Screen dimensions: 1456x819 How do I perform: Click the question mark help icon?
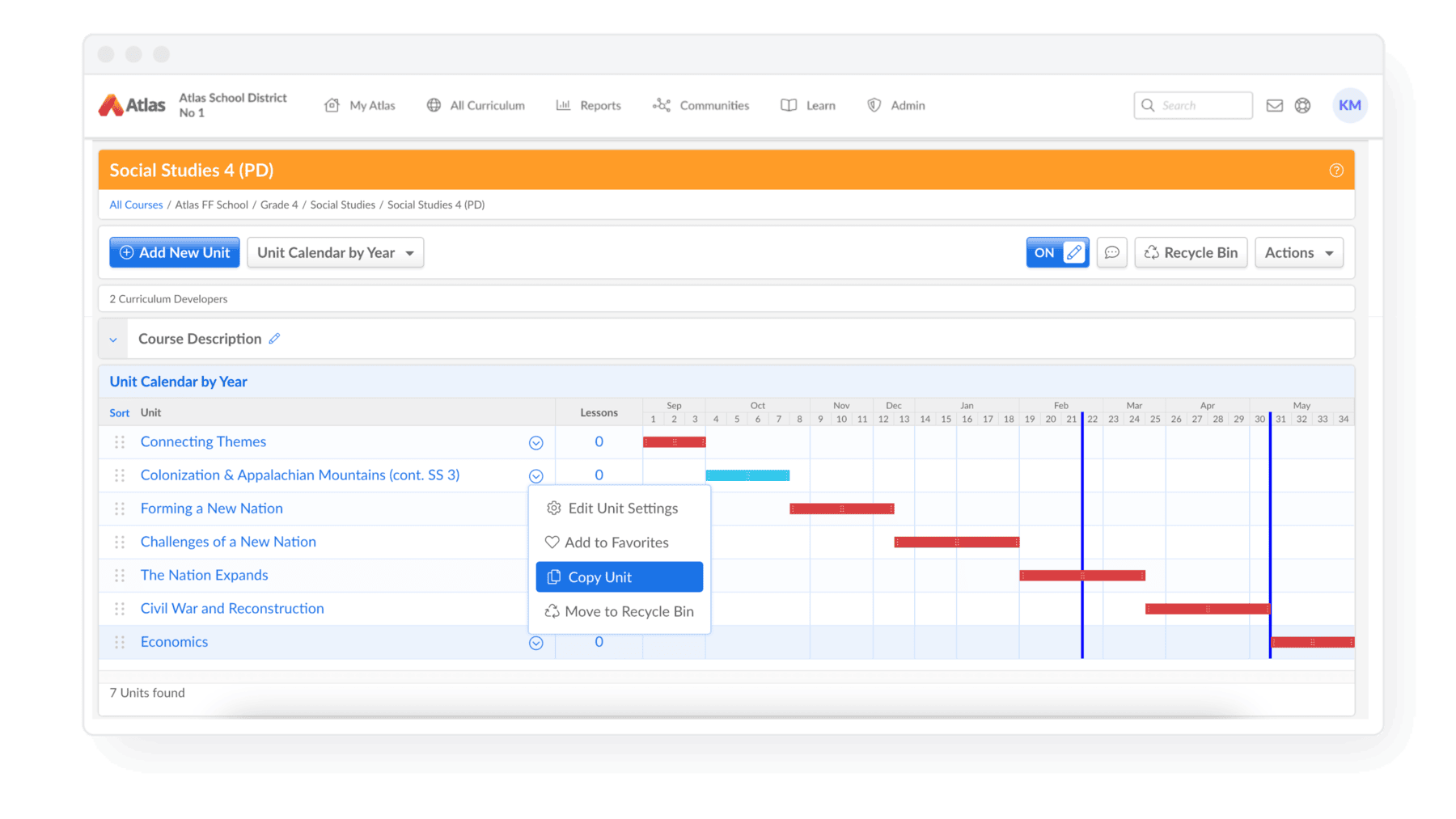coord(1335,171)
